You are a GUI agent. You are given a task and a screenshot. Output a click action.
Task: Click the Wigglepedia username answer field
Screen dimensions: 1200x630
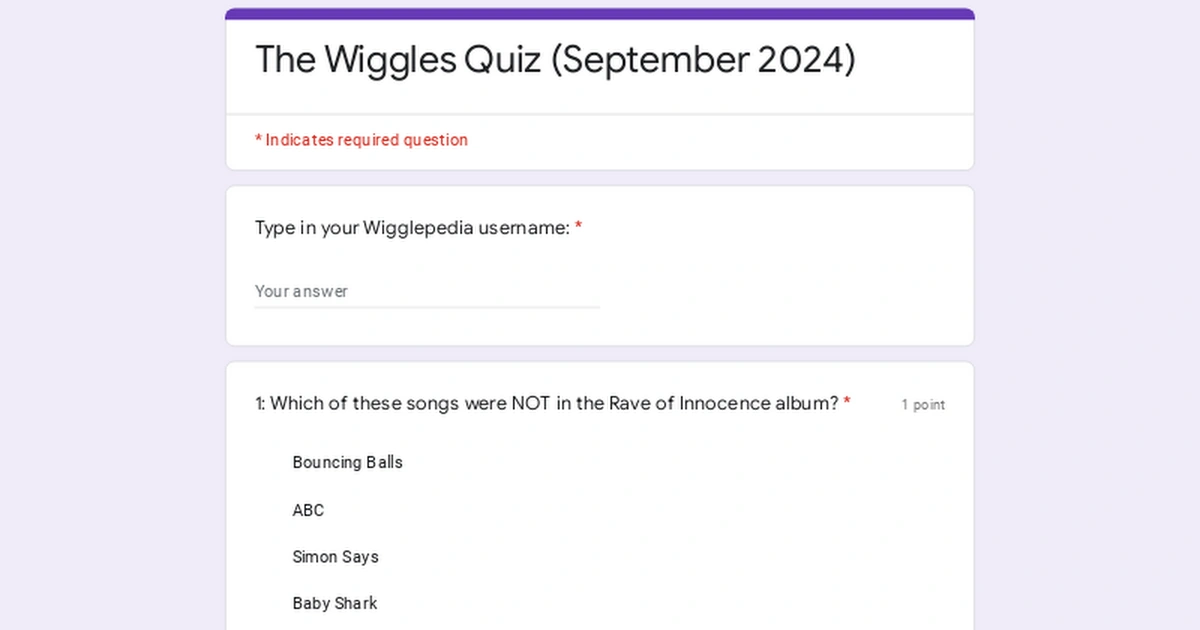426,291
